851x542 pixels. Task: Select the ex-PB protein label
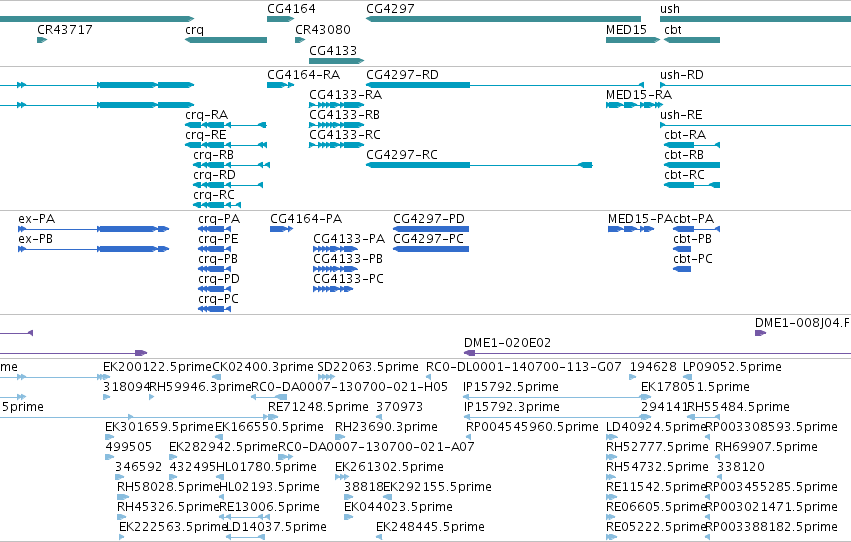point(35,239)
